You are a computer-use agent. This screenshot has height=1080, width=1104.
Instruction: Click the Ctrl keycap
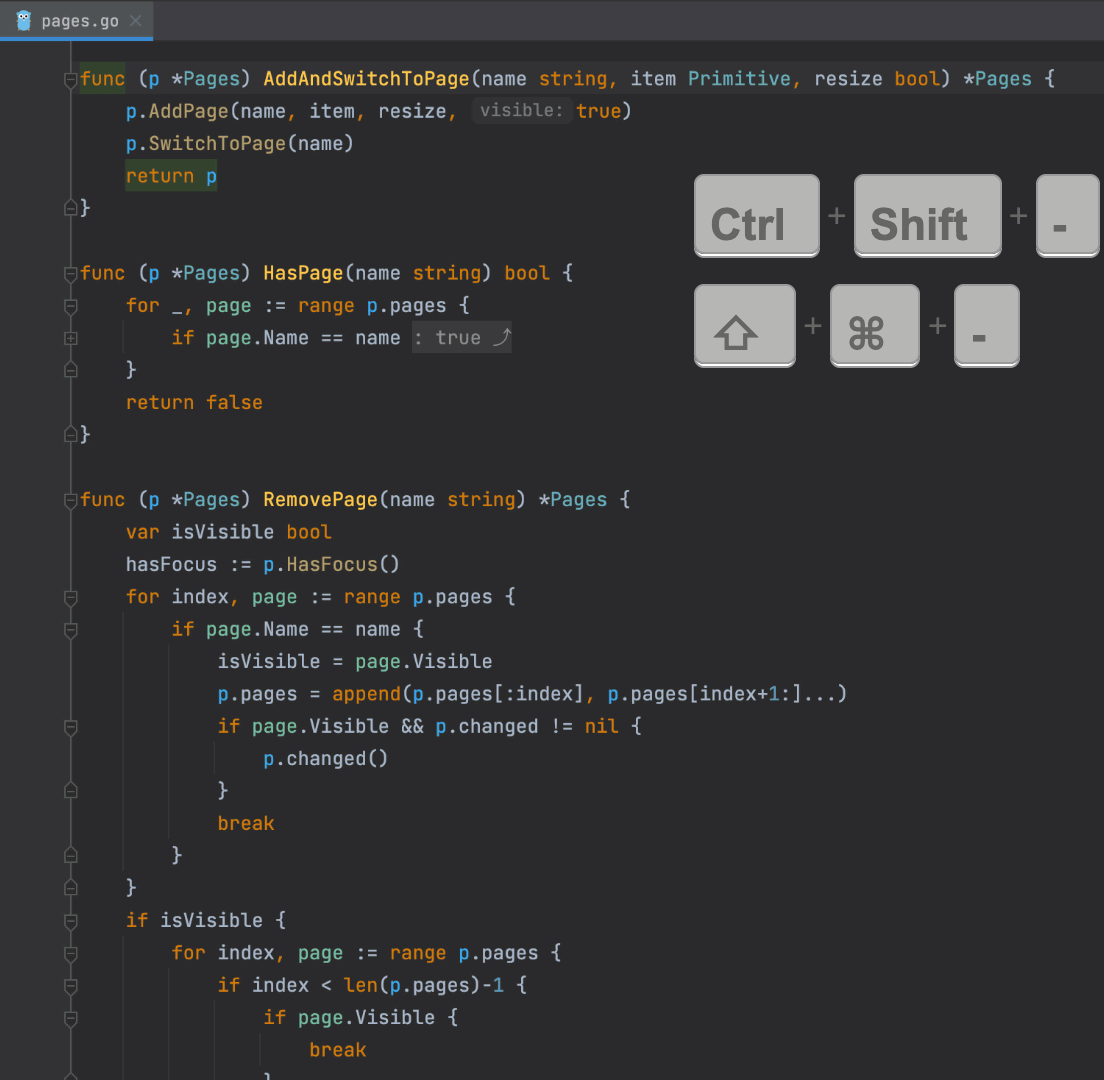(x=756, y=216)
